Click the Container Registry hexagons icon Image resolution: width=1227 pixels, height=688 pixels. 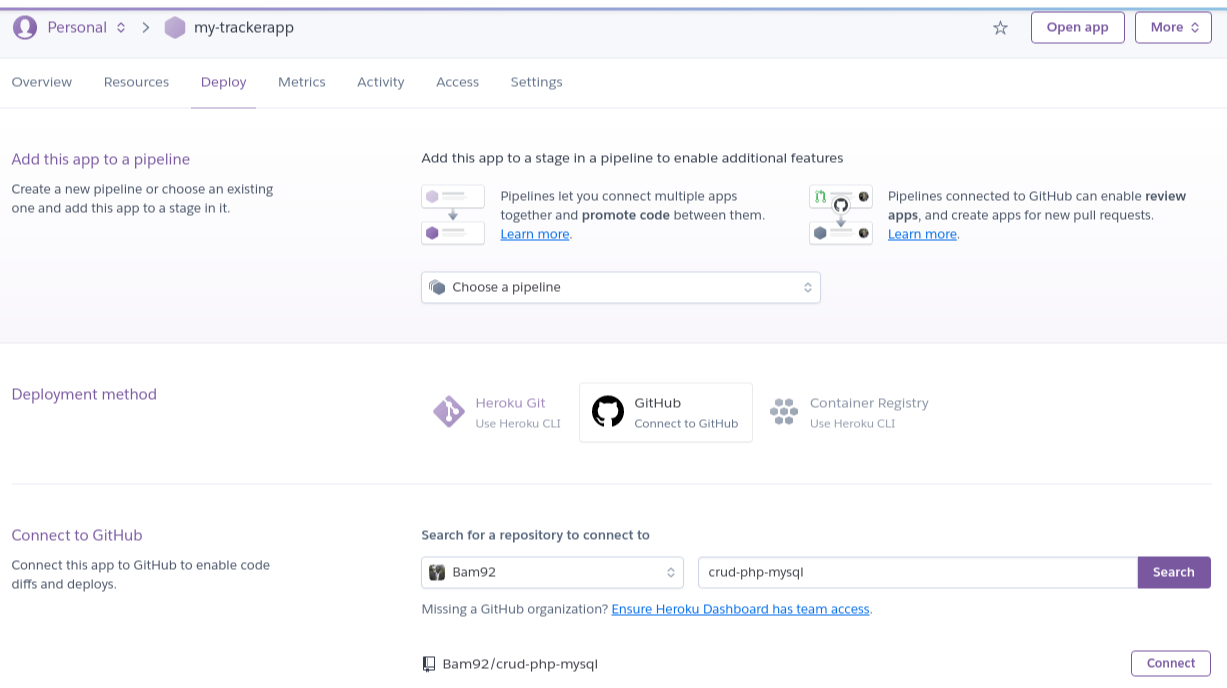pyautogui.click(x=784, y=412)
